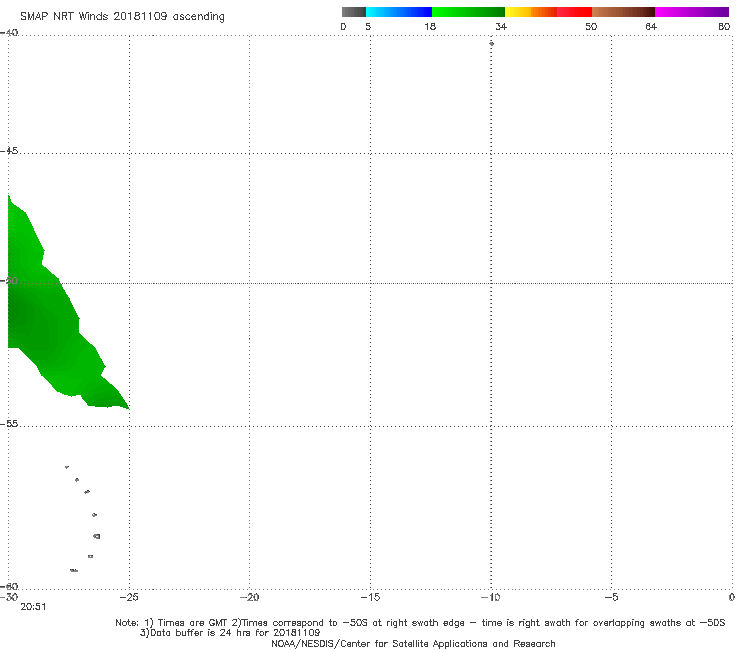This screenshot has width=740, height=650.
Task: Click the longitude label '-10'
Action: coord(490,597)
